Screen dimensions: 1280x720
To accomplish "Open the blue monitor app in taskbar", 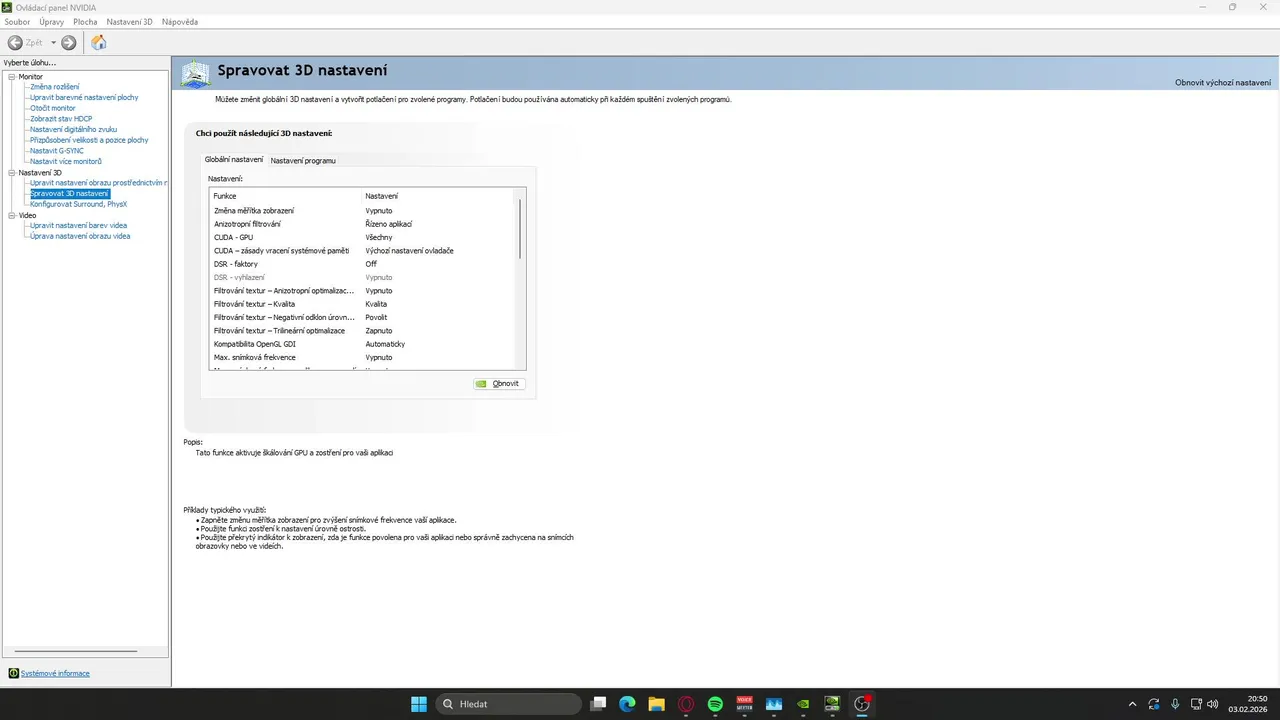I will (773, 704).
